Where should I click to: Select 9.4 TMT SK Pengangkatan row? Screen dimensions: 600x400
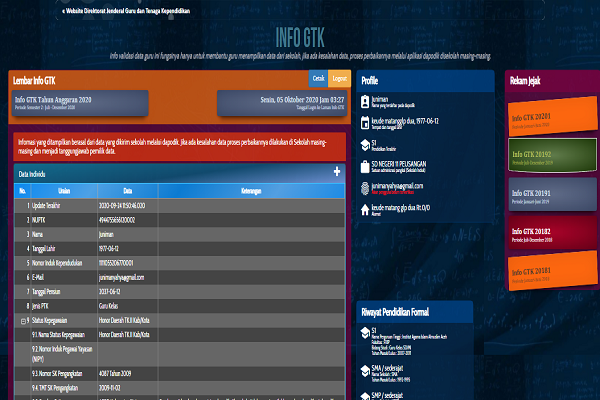[179, 388]
